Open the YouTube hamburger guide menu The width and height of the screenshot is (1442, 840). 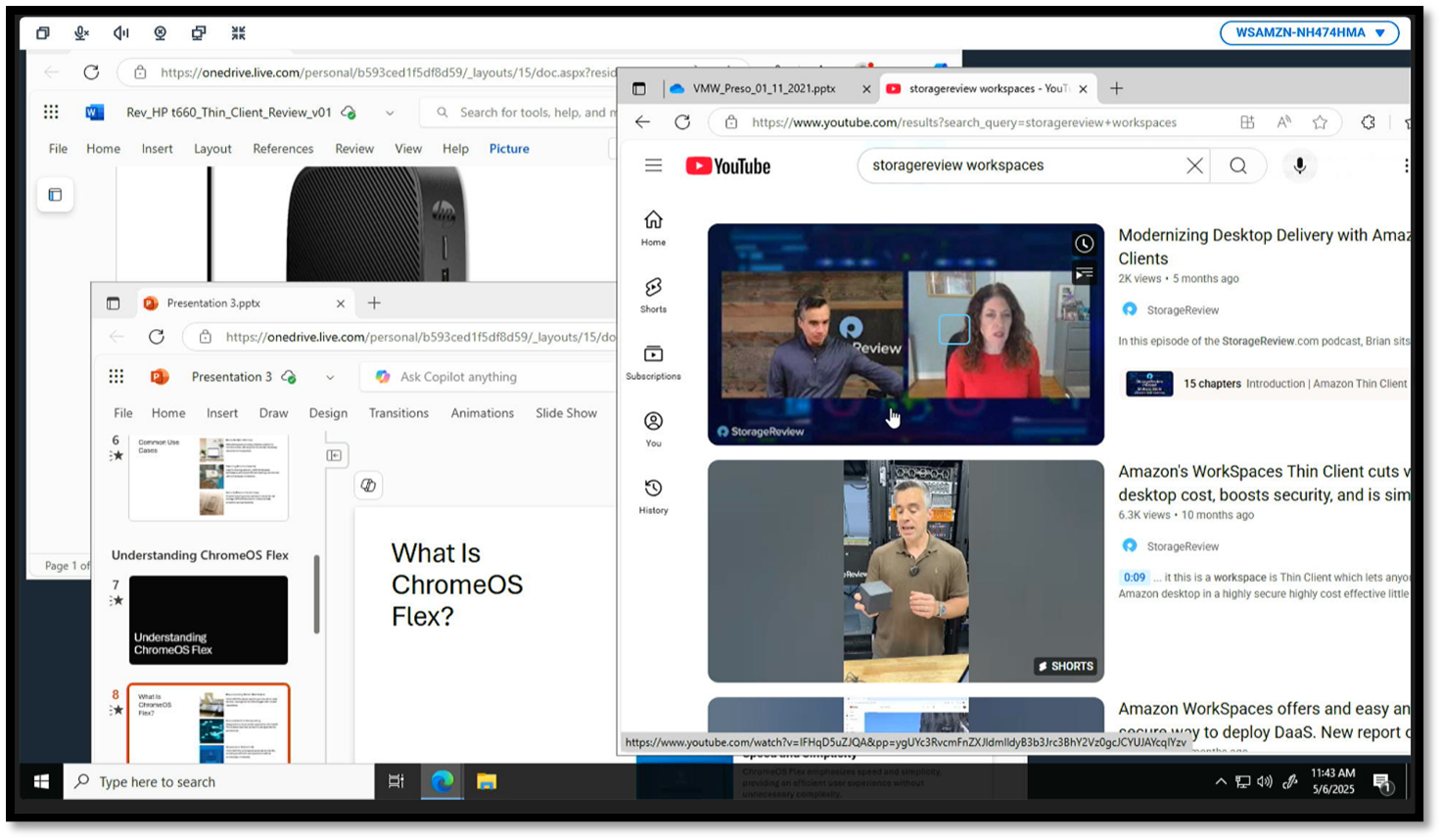[x=654, y=165]
